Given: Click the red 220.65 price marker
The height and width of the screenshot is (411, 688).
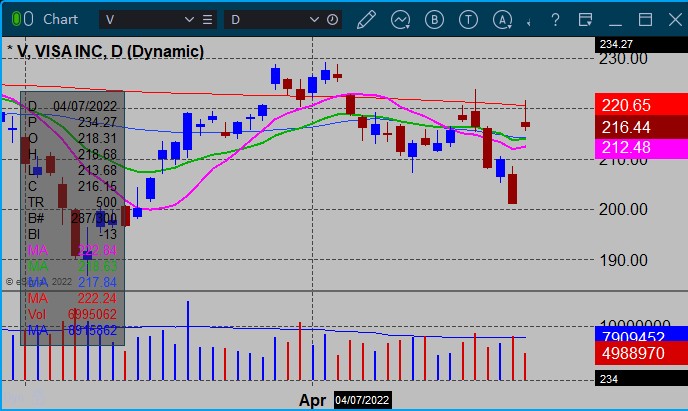Looking at the screenshot, I should [x=641, y=105].
